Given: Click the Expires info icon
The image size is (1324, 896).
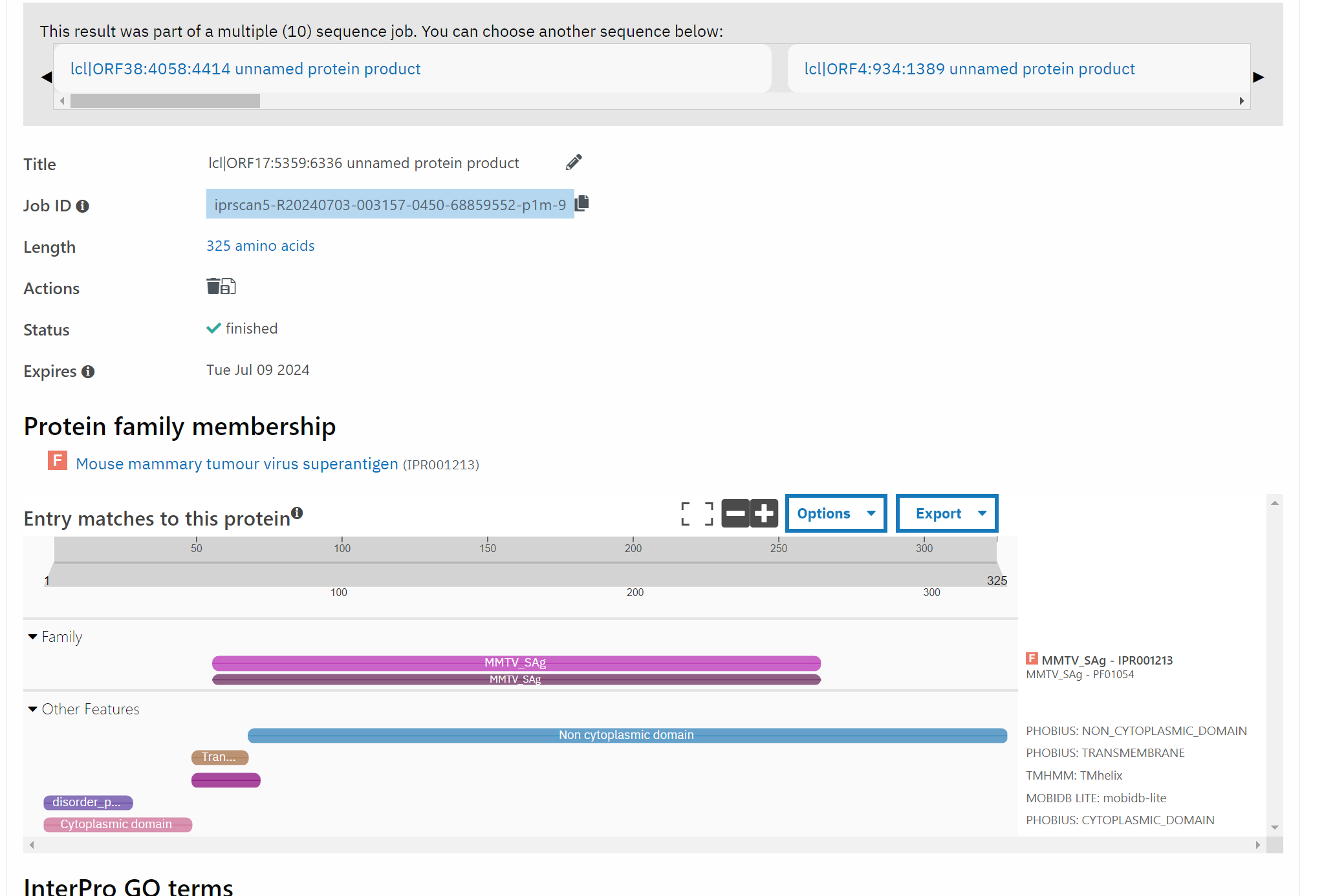Looking at the screenshot, I should click(88, 372).
